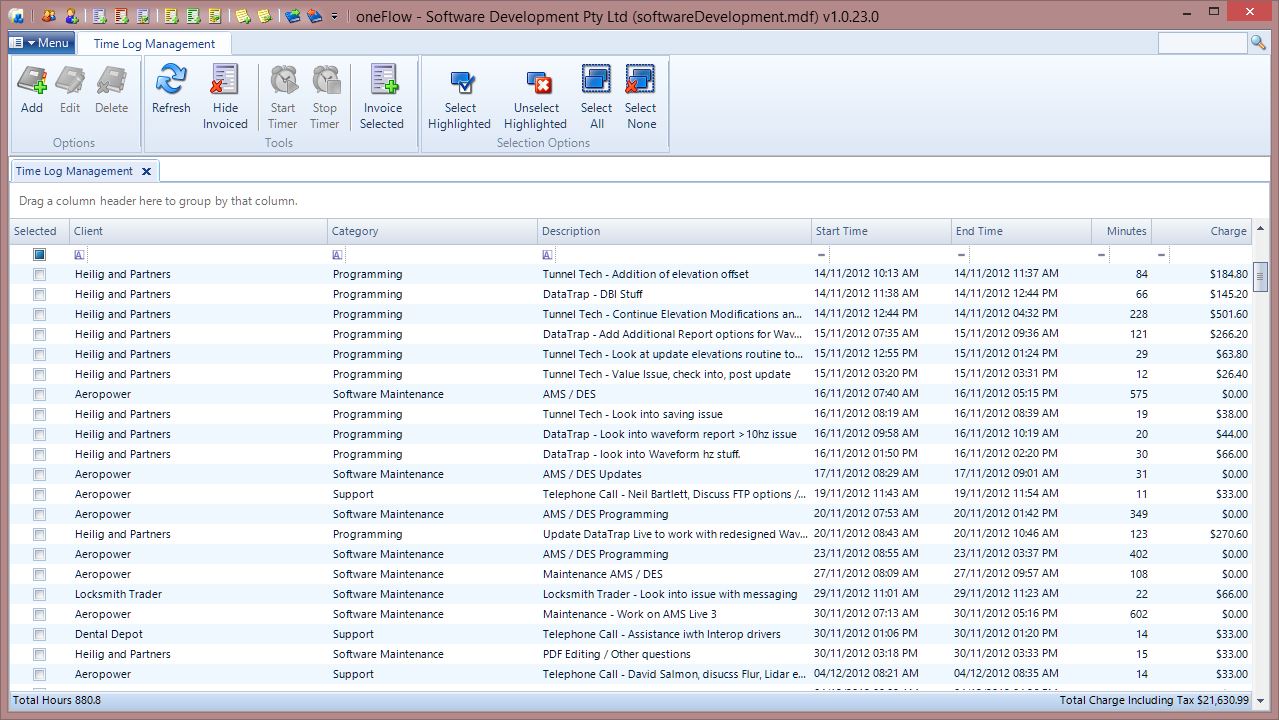
Task: Click the Select Highlighted icon
Action: tap(460, 80)
